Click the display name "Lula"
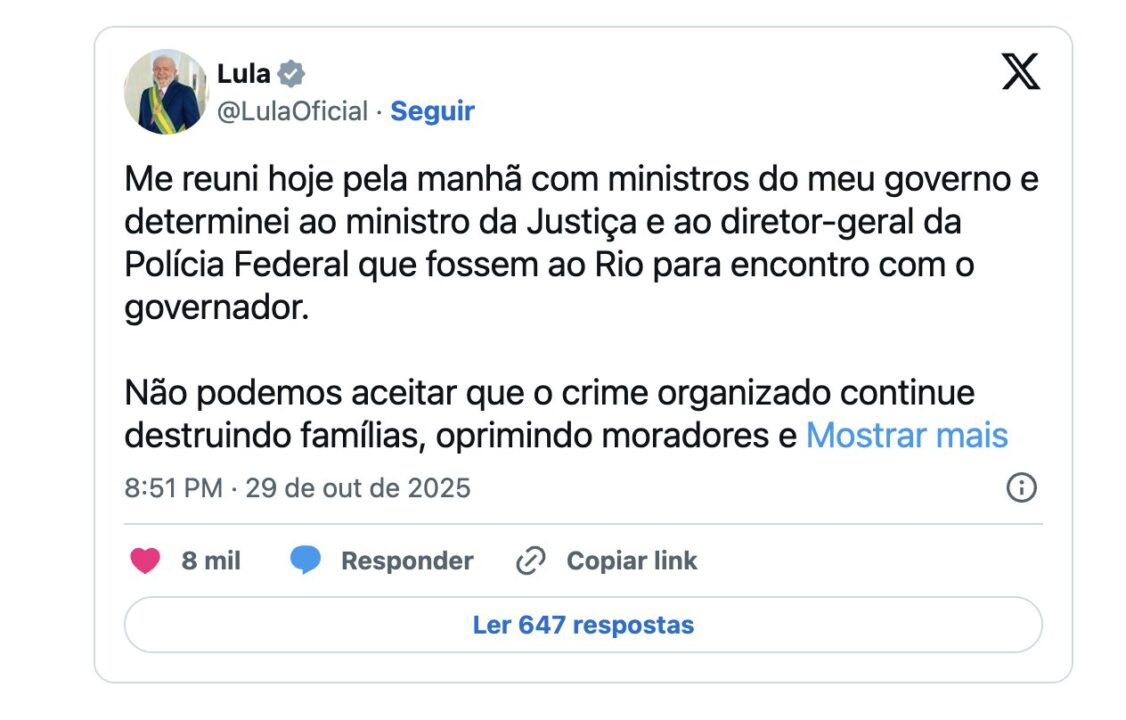 coord(244,73)
